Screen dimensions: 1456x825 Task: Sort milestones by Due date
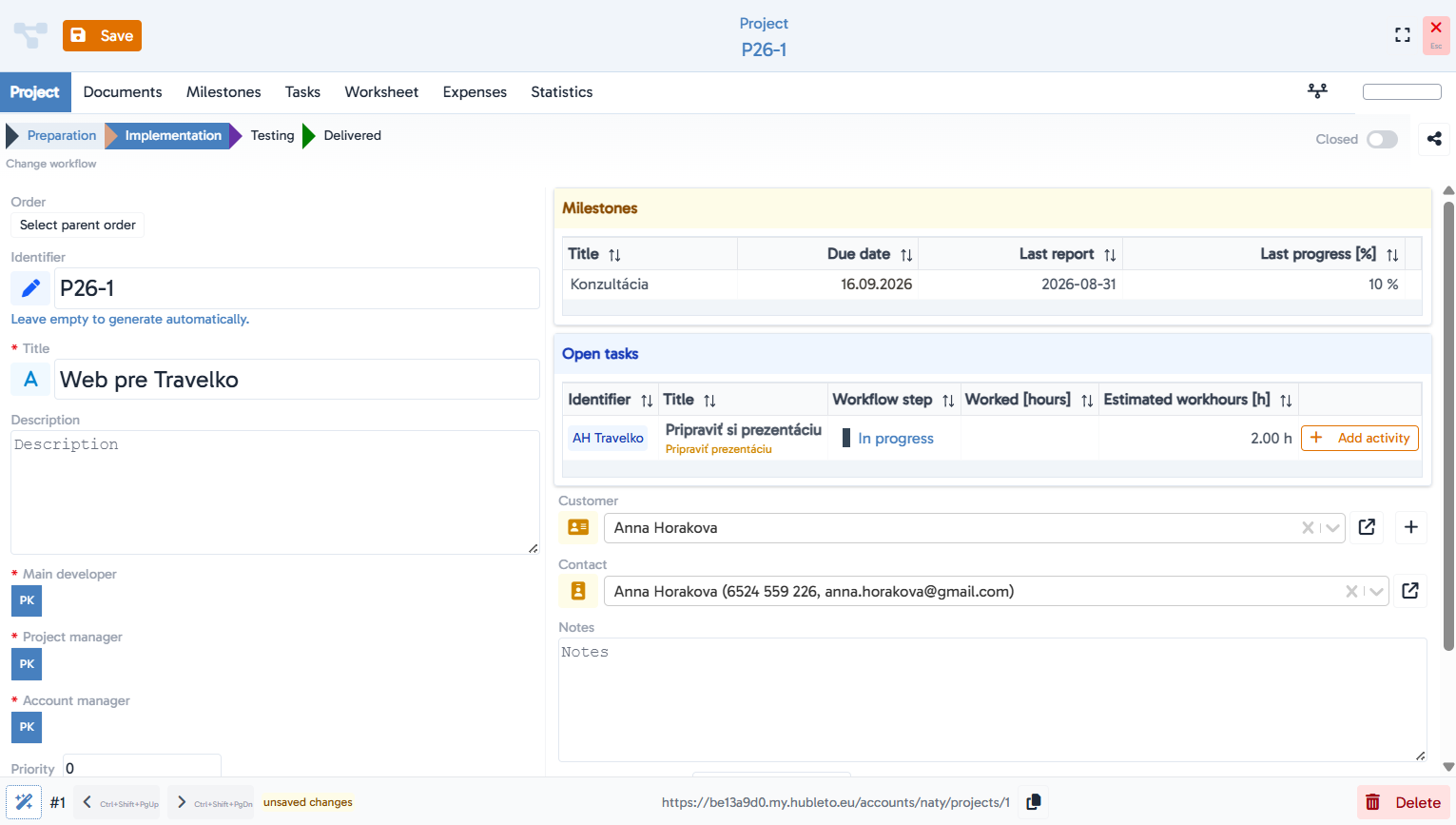click(906, 255)
